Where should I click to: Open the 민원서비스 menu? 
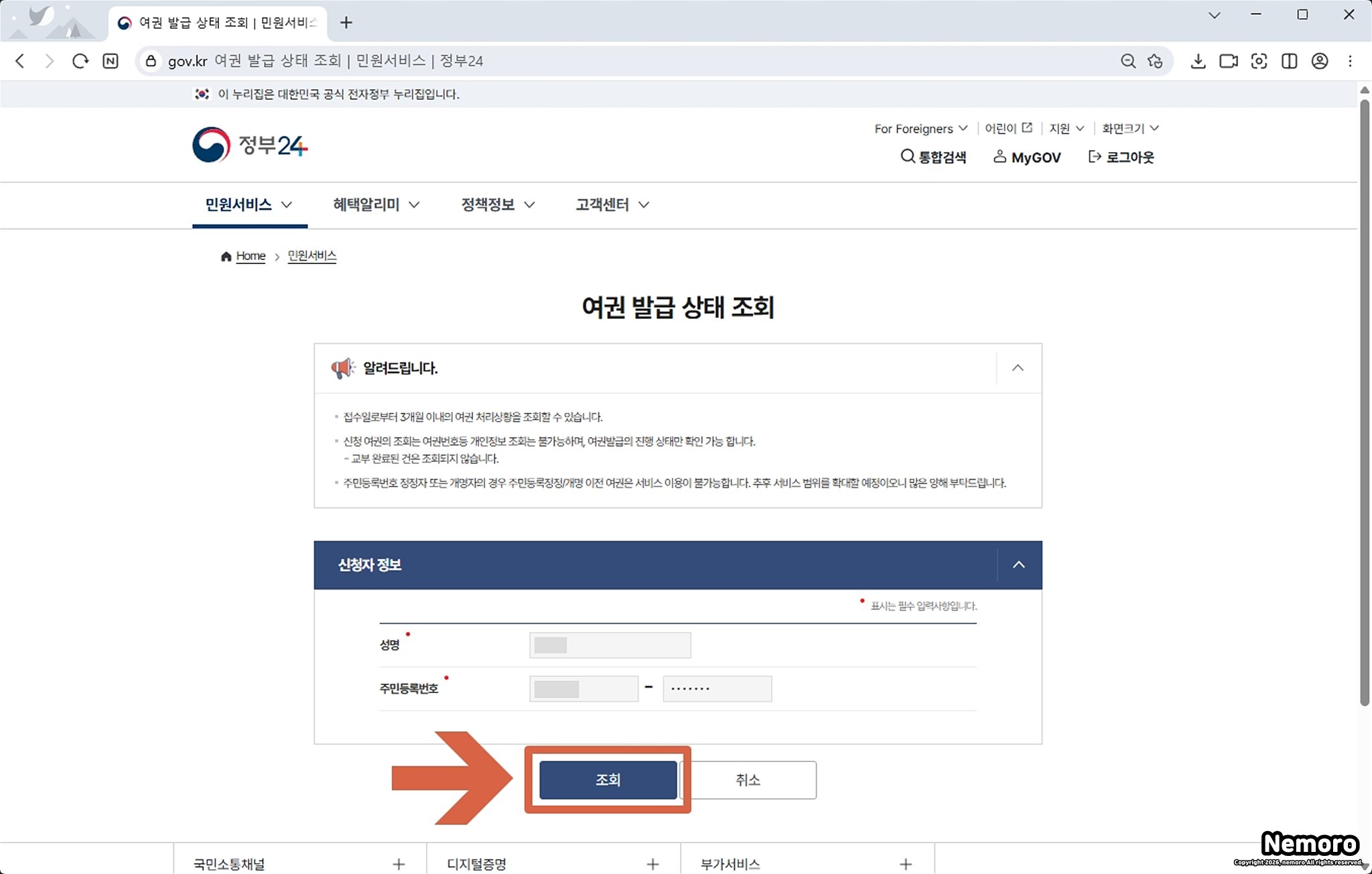(x=249, y=204)
